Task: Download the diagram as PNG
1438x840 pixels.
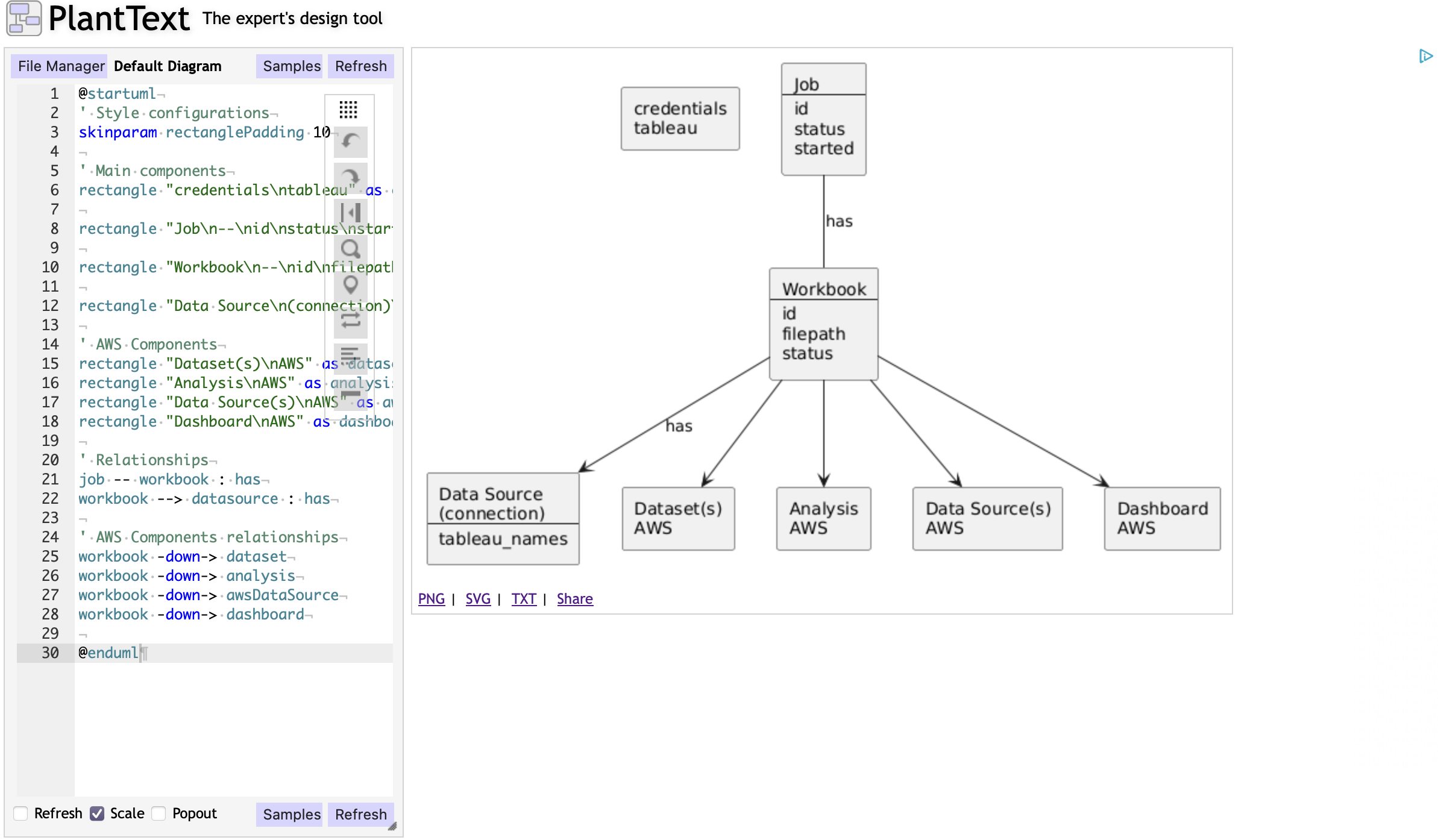Action: pyautogui.click(x=431, y=598)
